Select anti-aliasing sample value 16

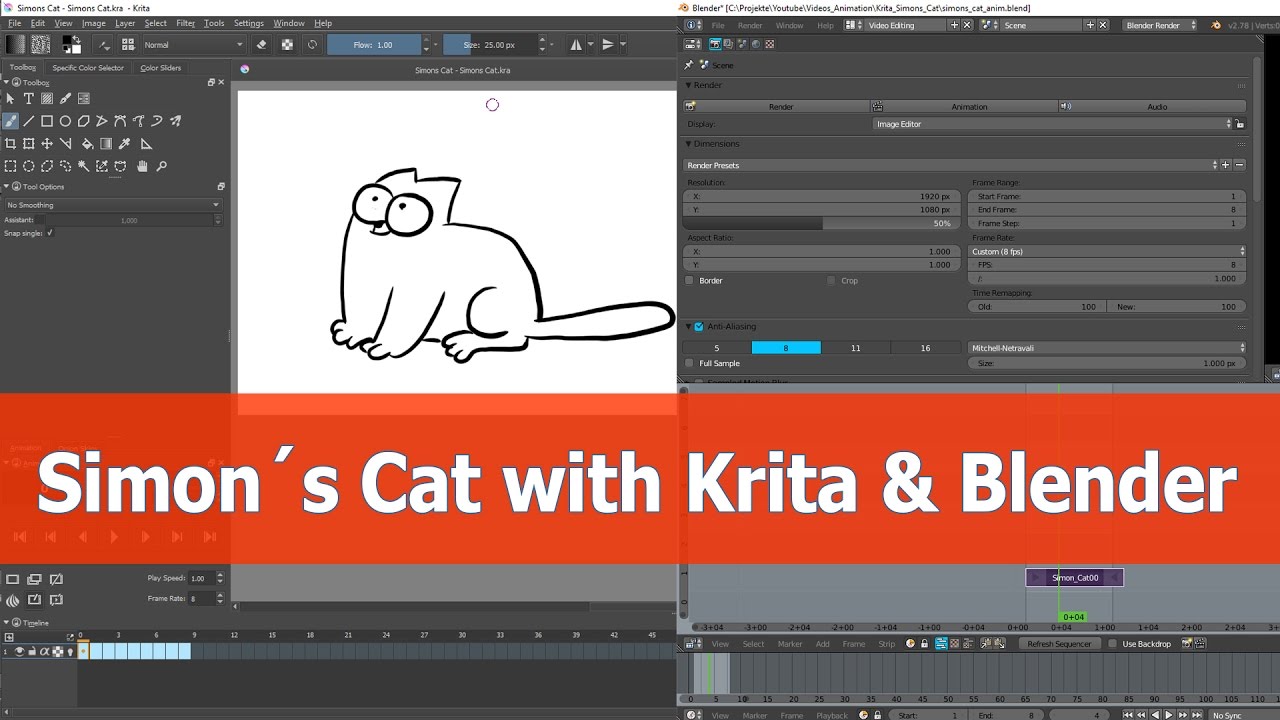[x=925, y=348]
